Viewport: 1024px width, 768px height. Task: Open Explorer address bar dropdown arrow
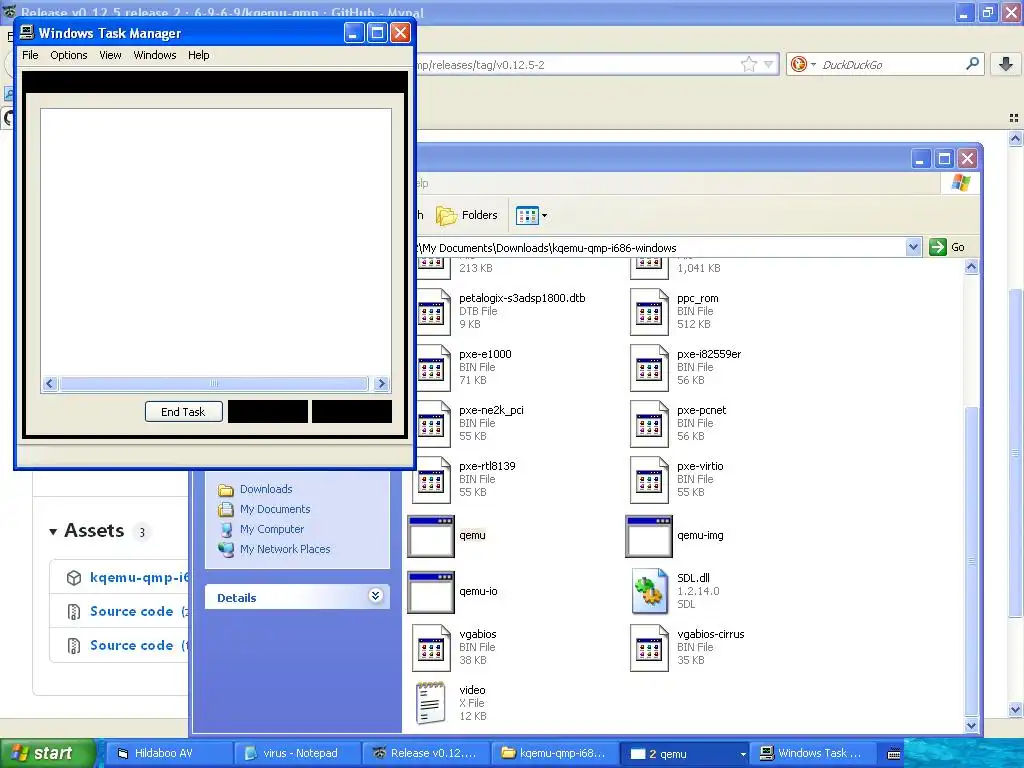pyautogui.click(x=913, y=247)
